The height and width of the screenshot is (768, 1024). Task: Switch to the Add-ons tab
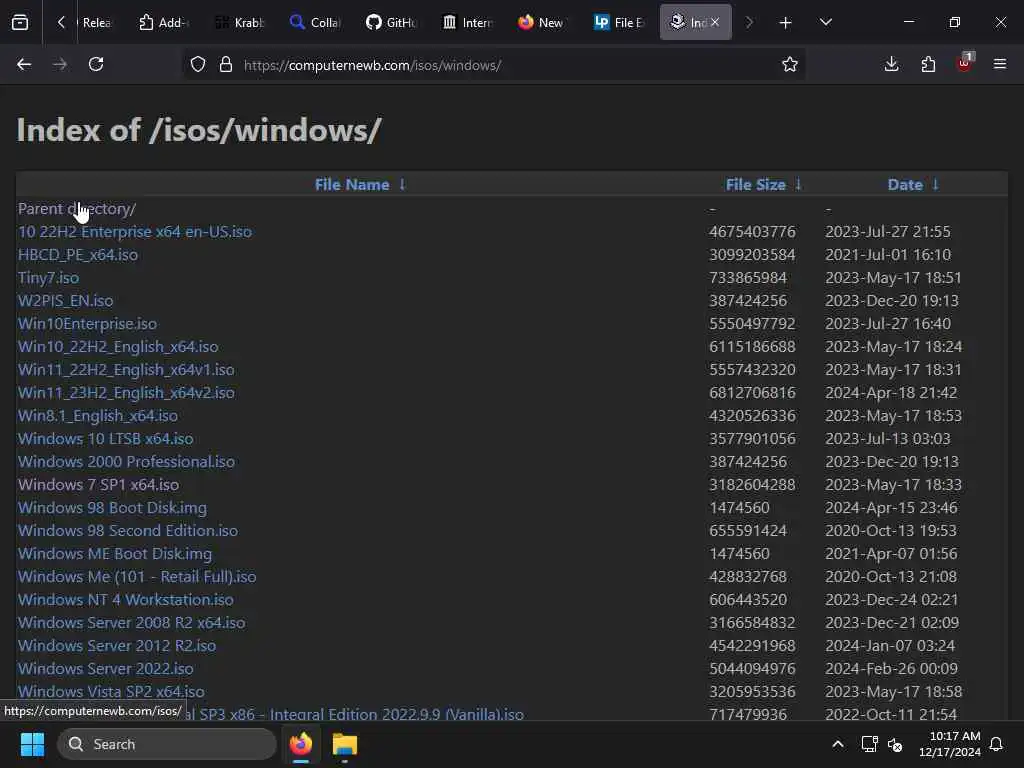(x=163, y=22)
